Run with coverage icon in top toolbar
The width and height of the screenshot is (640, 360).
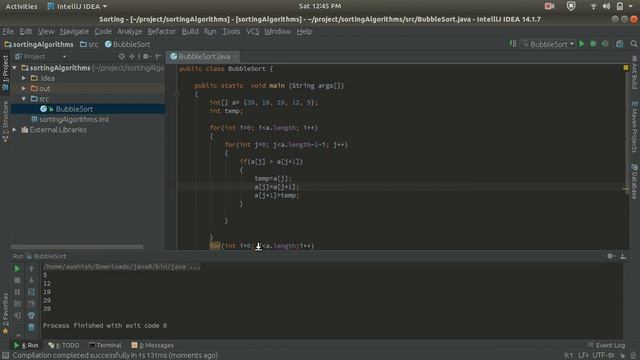pyautogui.click(x=605, y=44)
